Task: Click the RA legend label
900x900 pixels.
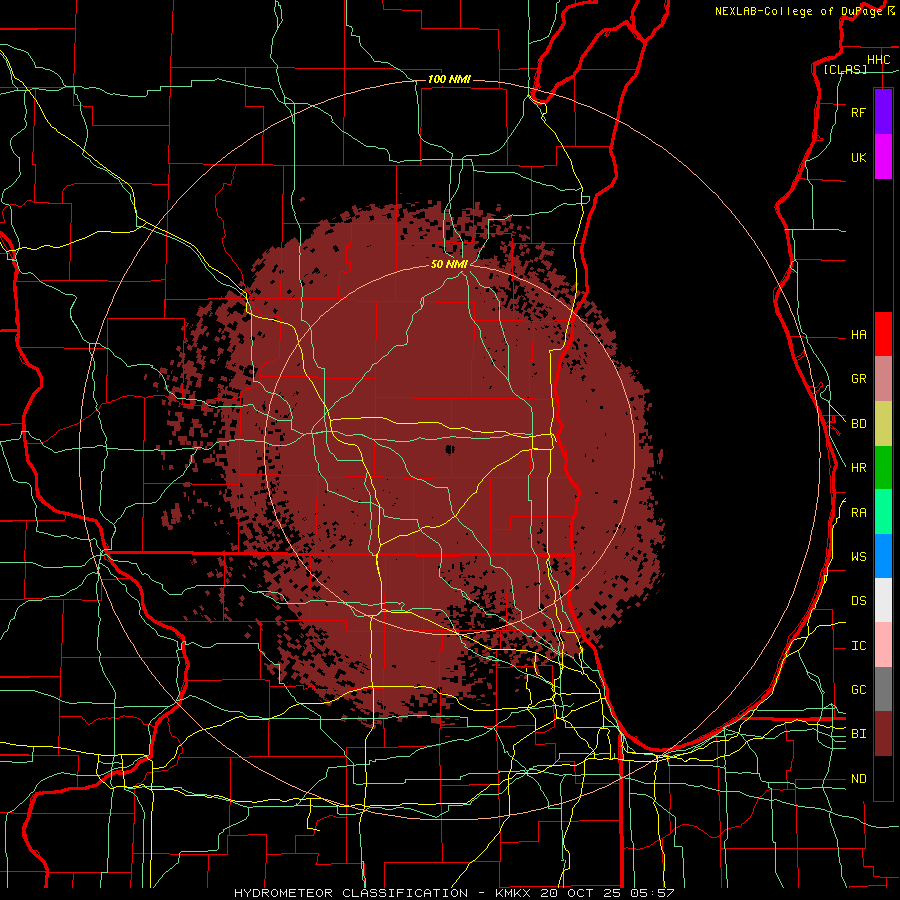Action: point(858,513)
